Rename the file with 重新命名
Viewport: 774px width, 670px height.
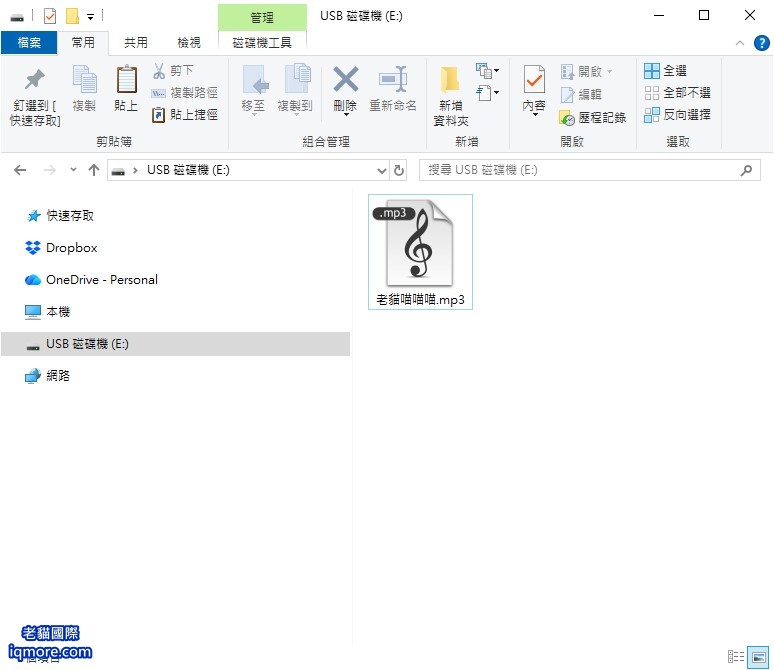point(393,89)
